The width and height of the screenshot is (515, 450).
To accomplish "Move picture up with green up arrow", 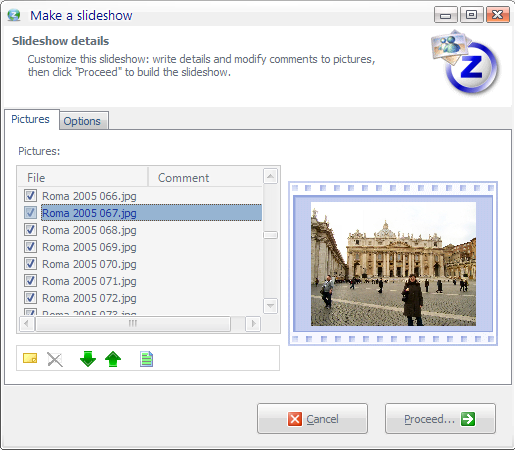I will pyautogui.click(x=113, y=359).
